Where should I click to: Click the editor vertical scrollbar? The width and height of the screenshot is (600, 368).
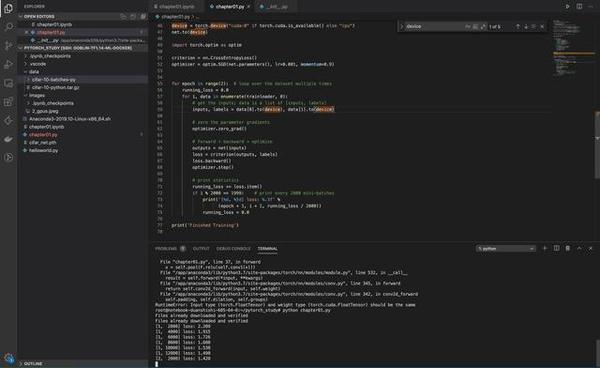point(597,145)
